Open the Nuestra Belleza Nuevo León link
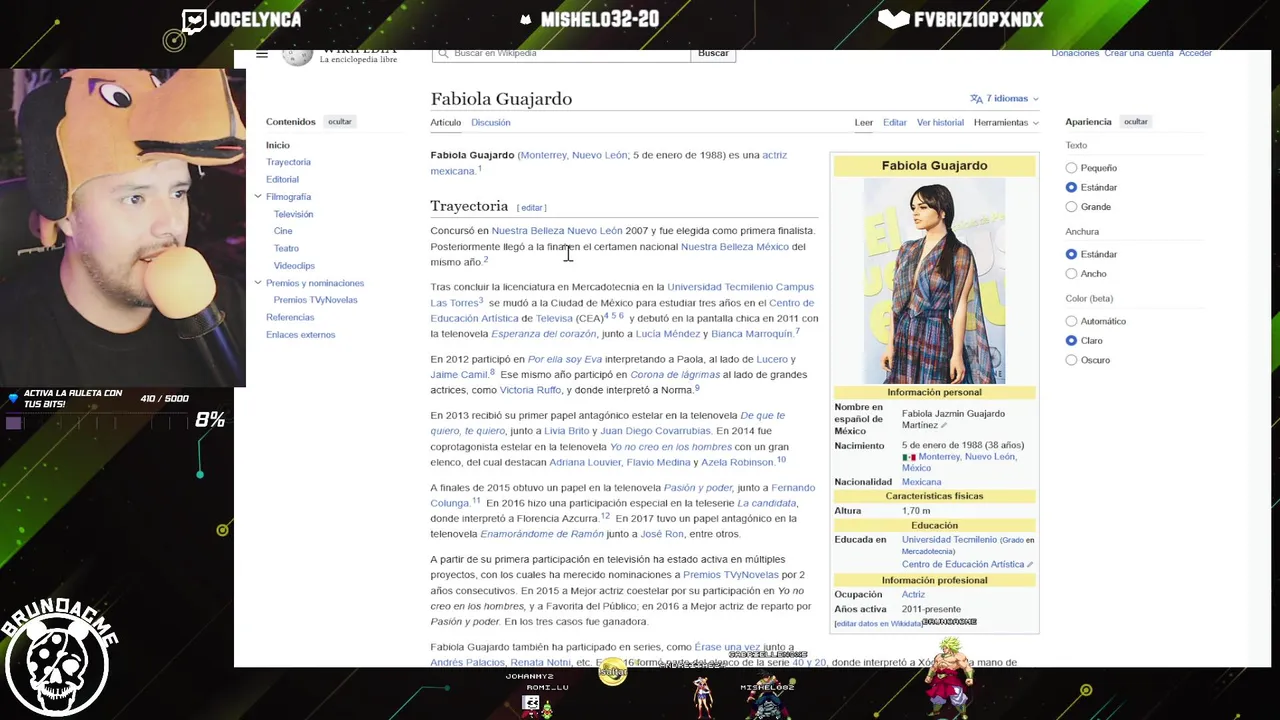 coord(557,231)
